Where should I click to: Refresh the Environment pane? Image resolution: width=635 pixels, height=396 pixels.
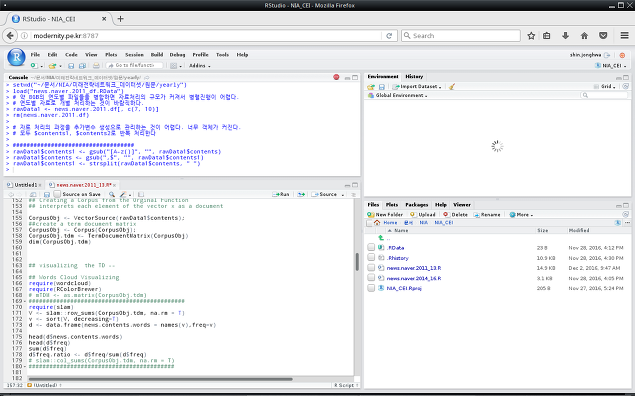[x=626, y=87]
